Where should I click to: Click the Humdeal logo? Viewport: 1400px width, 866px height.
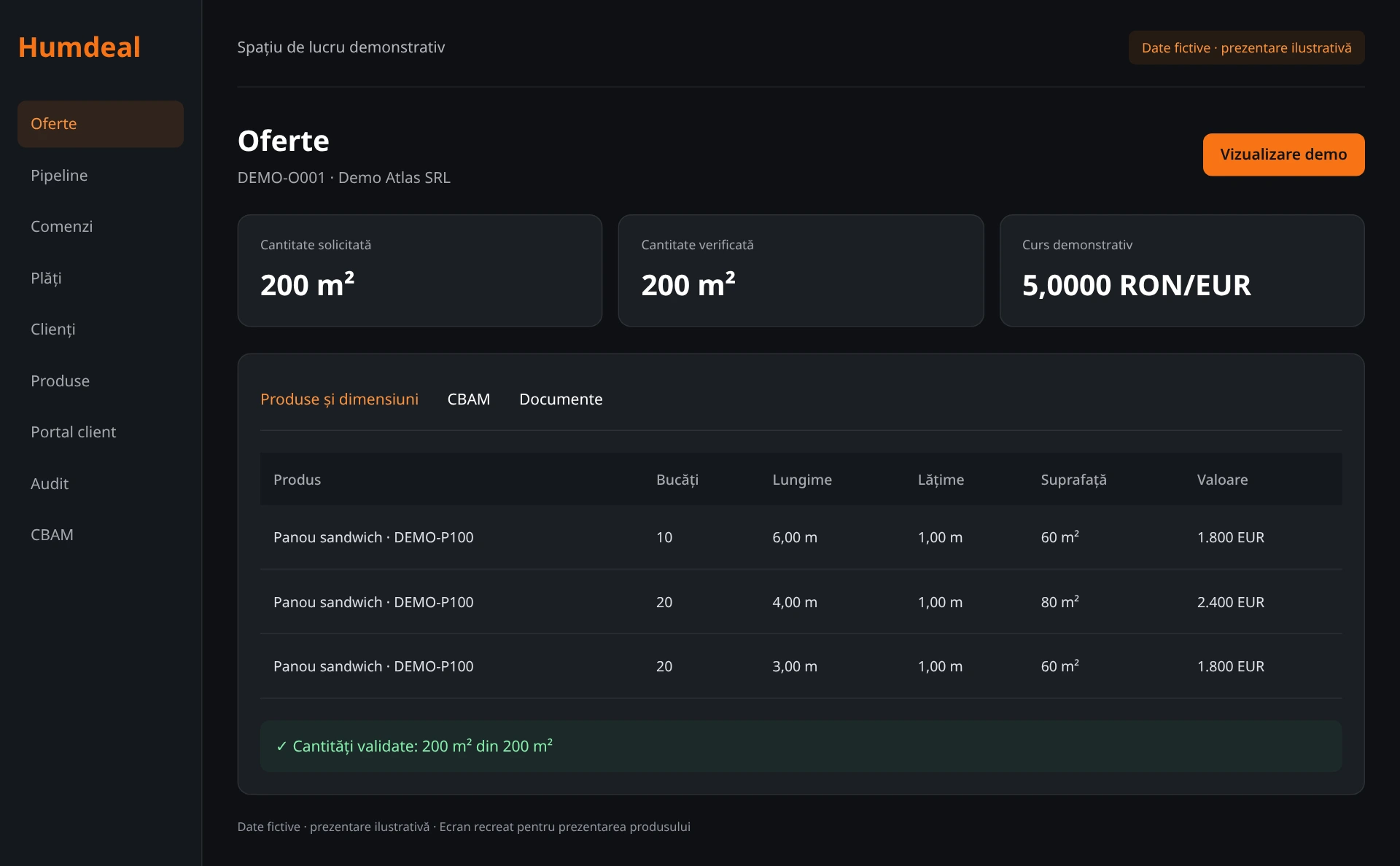(79, 47)
